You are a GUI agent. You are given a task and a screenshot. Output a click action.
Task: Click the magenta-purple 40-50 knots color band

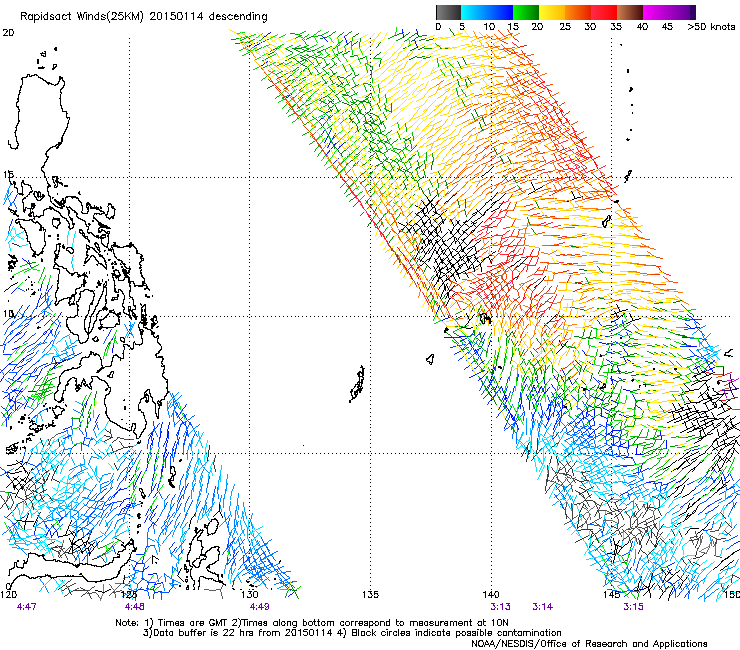(669, 12)
